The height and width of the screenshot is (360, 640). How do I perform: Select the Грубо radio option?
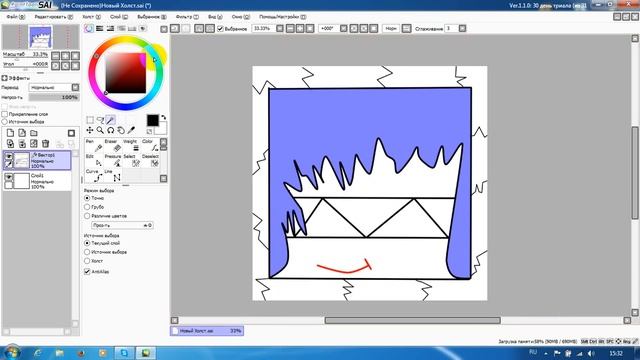click(x=87, y=207)
